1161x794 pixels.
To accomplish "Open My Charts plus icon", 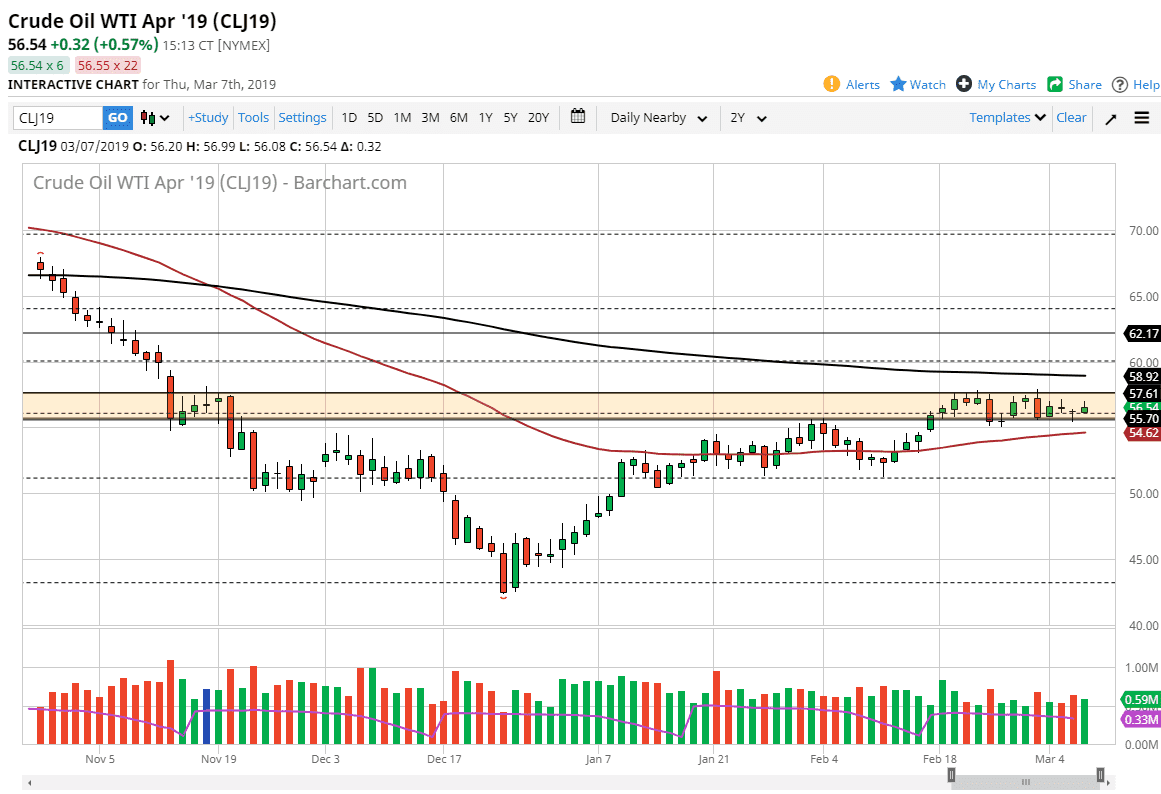I will tap(962, 84).
